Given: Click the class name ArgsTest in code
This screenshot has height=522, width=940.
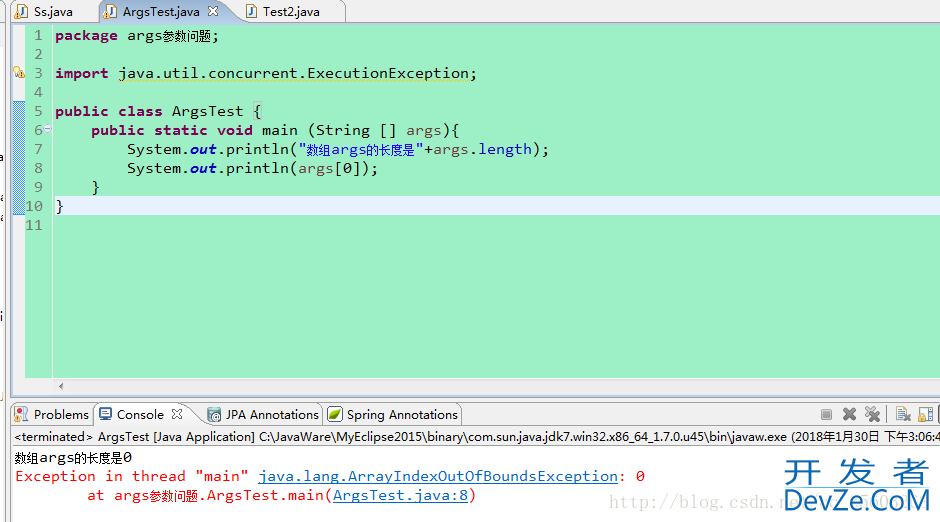Looking at the screenshot, I should [207, 111].
